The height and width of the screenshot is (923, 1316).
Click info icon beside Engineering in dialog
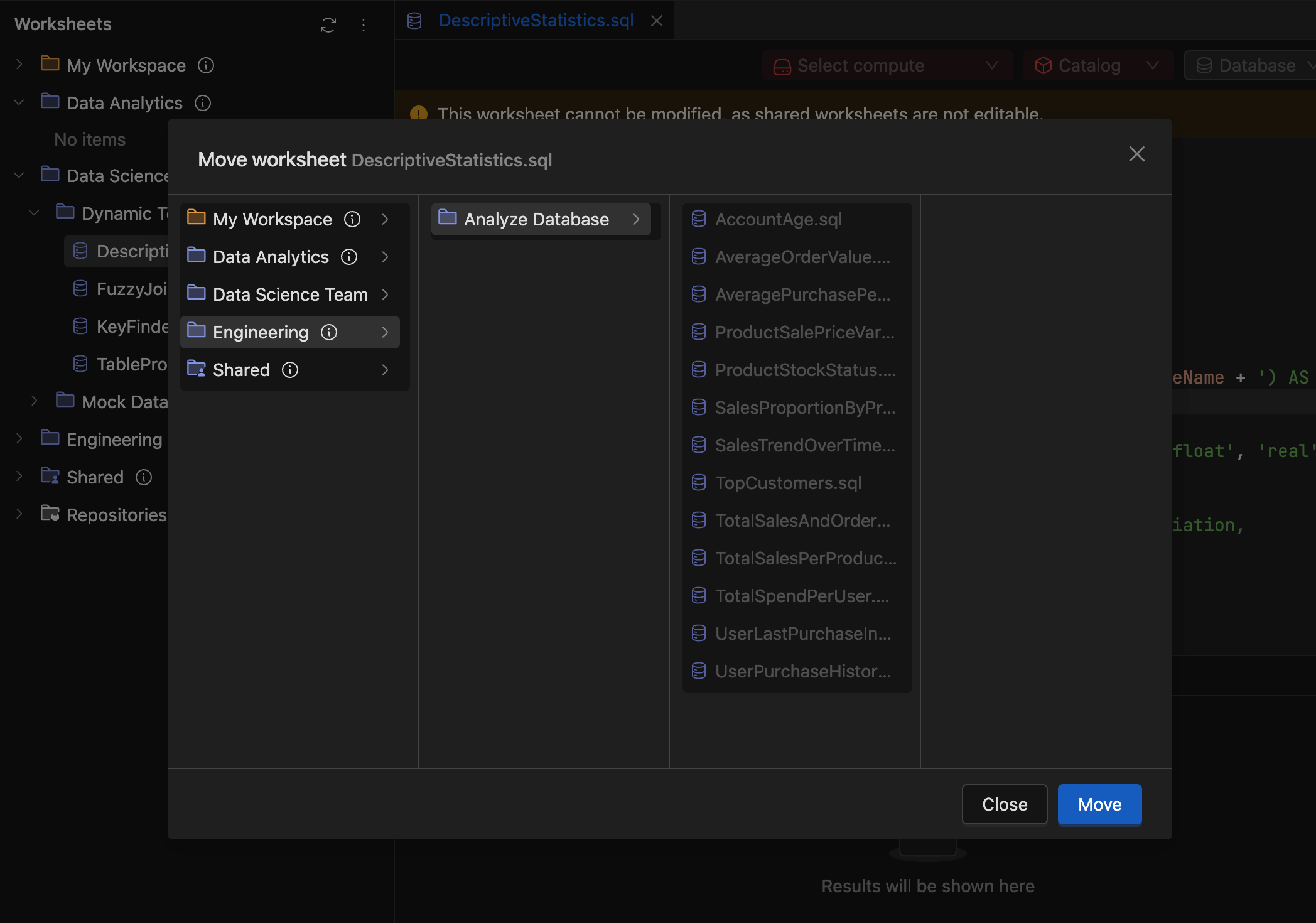[329, 332]
